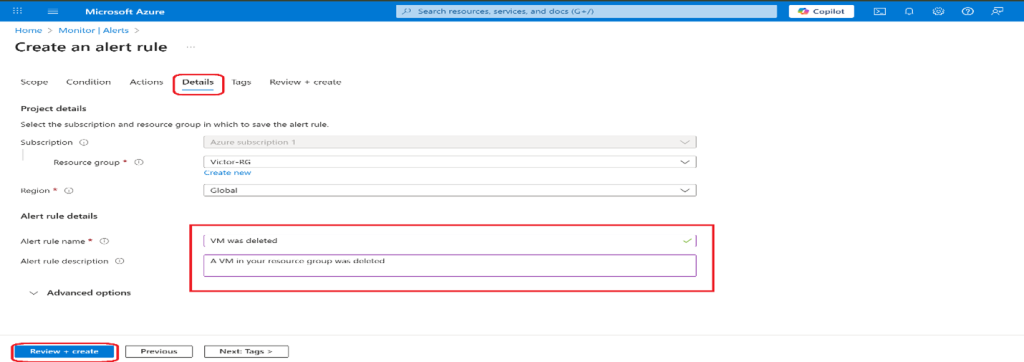Open the Region dropdown
Screen dimensions: 1024x362
449,190
